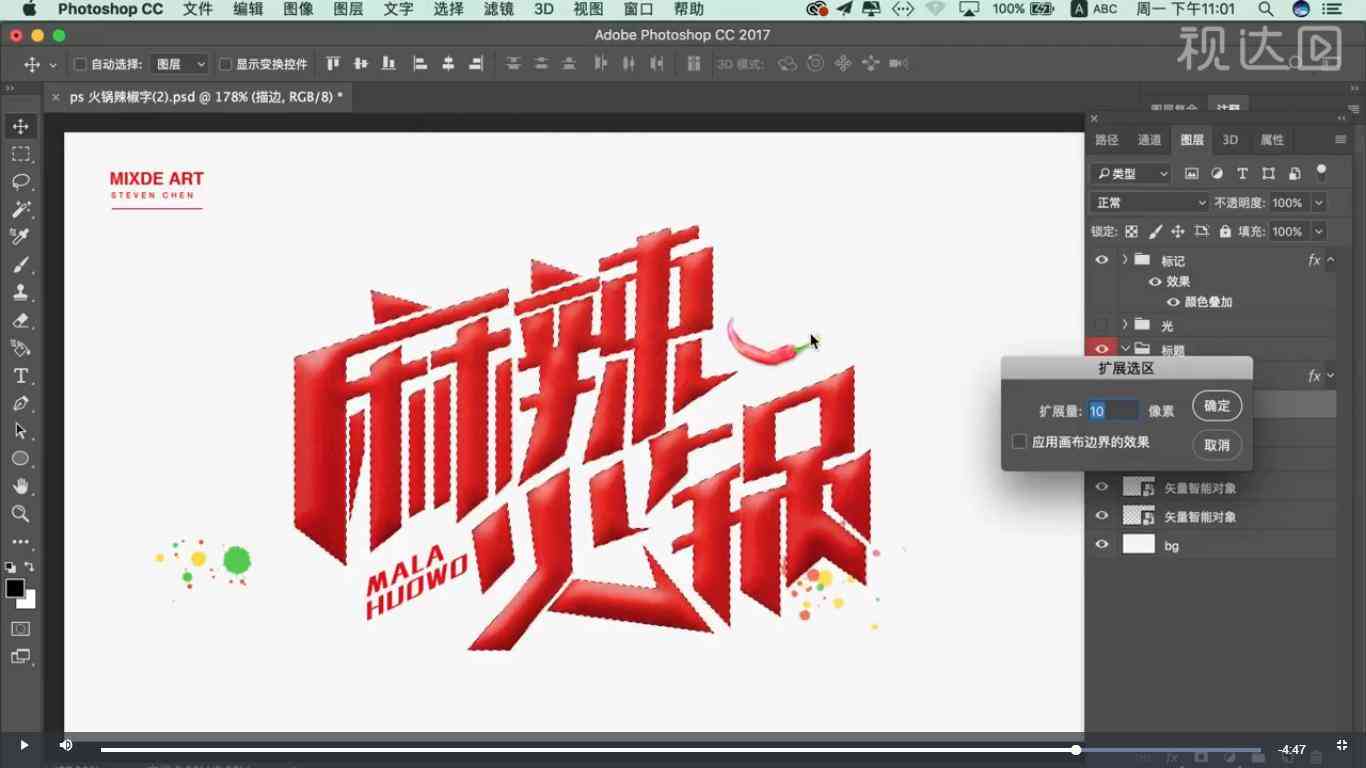1366x768 pixels.
Task: Select the Horizontal Type tool
Action: [20, 376]
